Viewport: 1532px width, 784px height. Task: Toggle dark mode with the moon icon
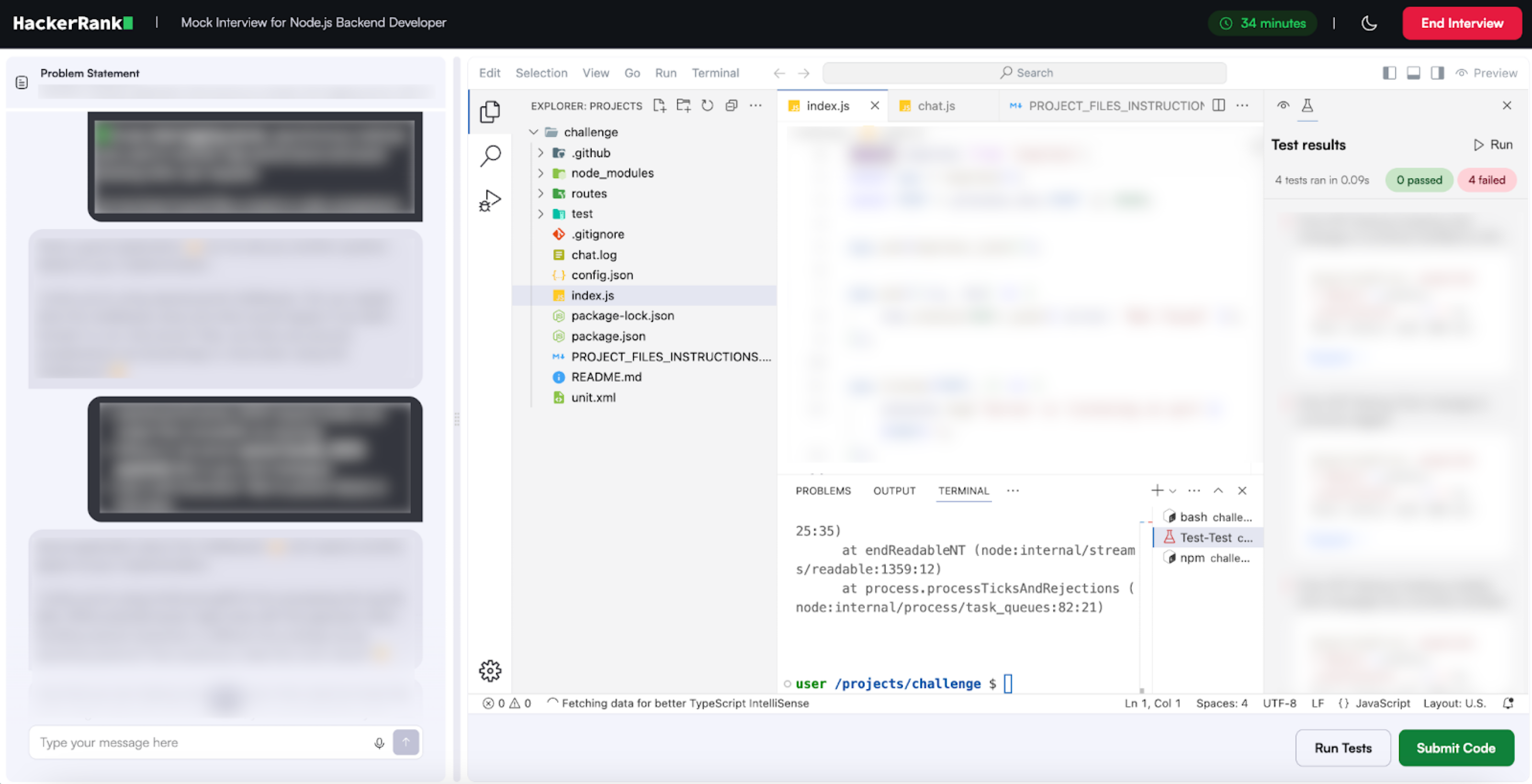tap(1369, 23)
